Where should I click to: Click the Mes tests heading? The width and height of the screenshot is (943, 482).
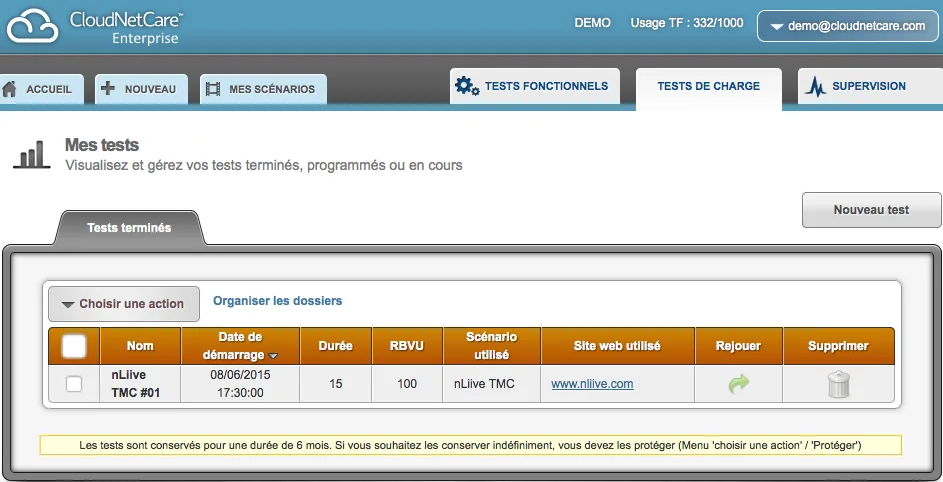tap(102, 145)
